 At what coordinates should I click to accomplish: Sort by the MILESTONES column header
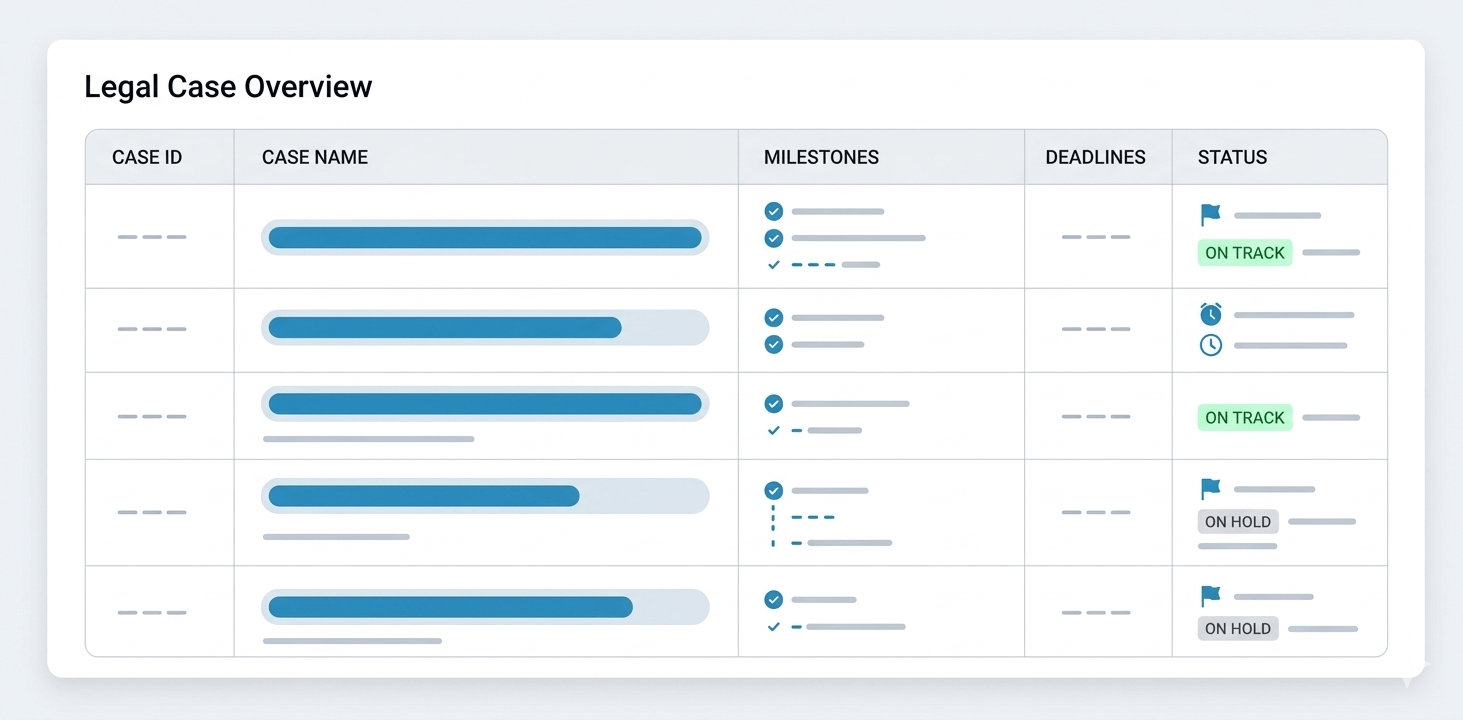click(x=821, y=157)
